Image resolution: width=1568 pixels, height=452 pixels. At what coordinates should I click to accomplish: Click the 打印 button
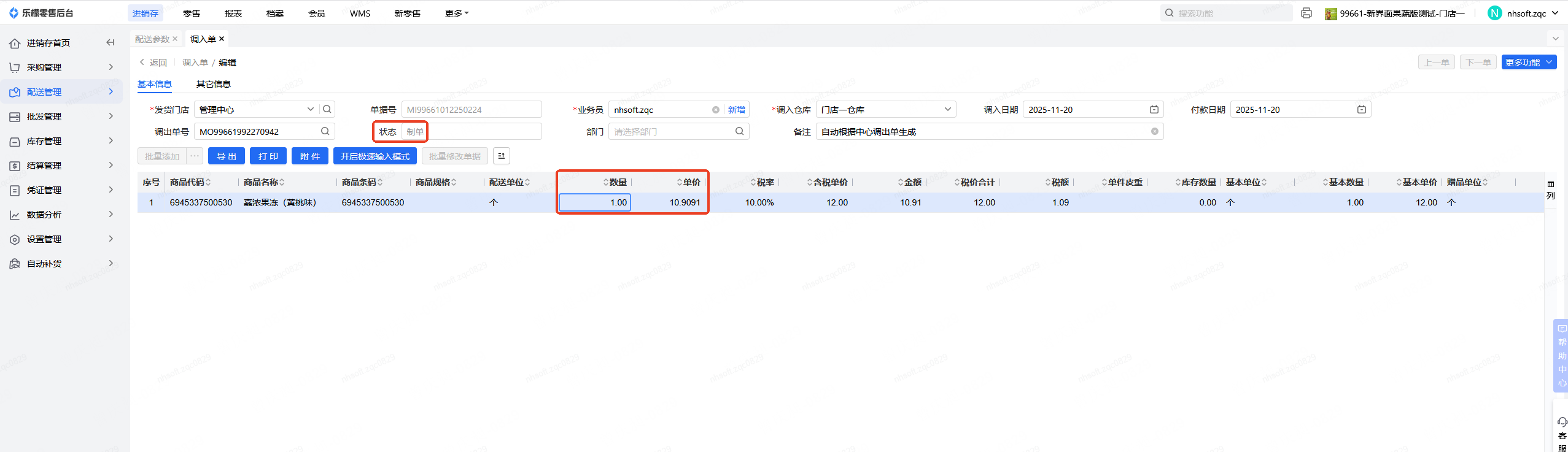pos(268,156)
